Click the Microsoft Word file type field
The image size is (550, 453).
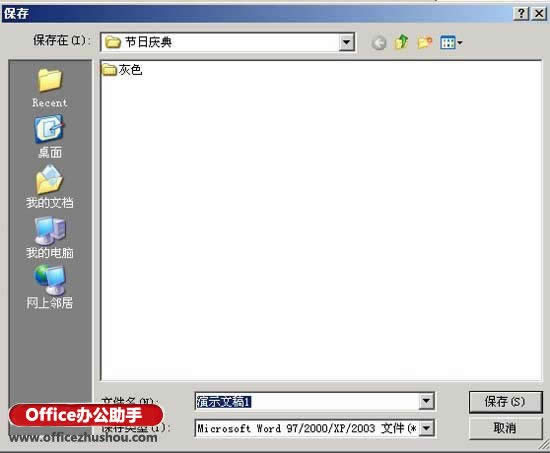coord(307,428)
